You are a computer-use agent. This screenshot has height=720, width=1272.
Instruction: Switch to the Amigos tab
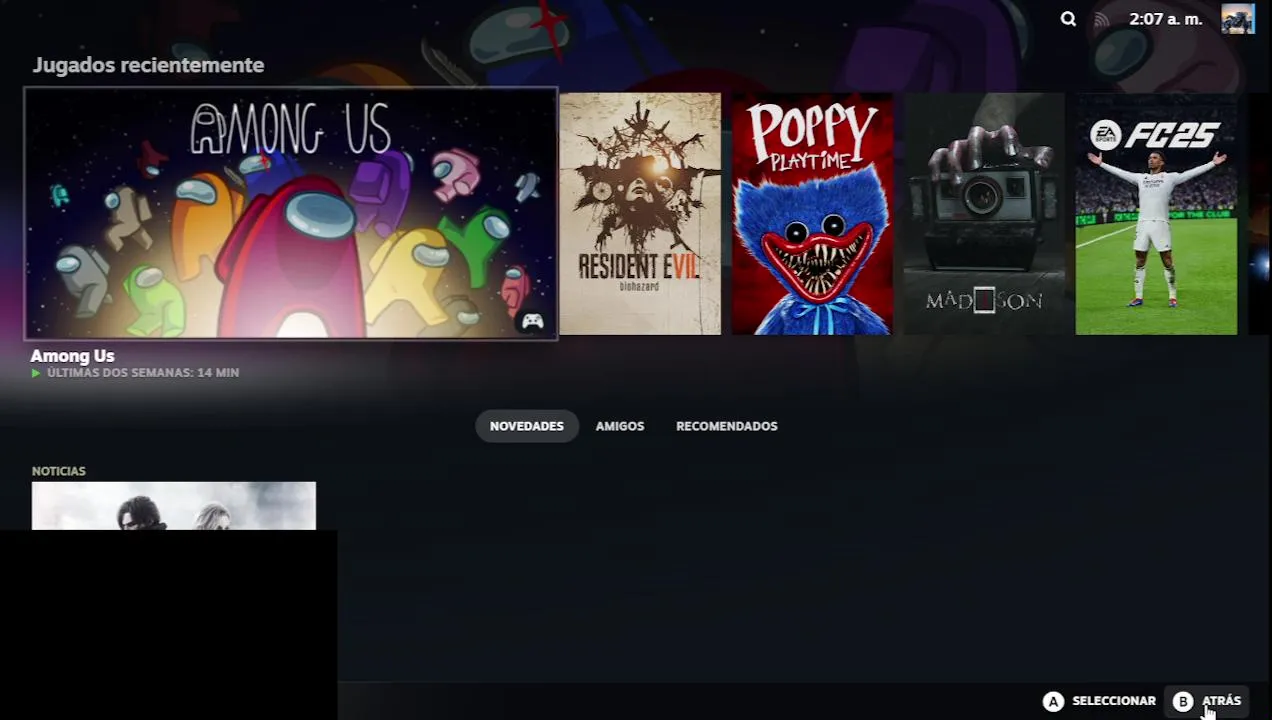tap(620, 426)
